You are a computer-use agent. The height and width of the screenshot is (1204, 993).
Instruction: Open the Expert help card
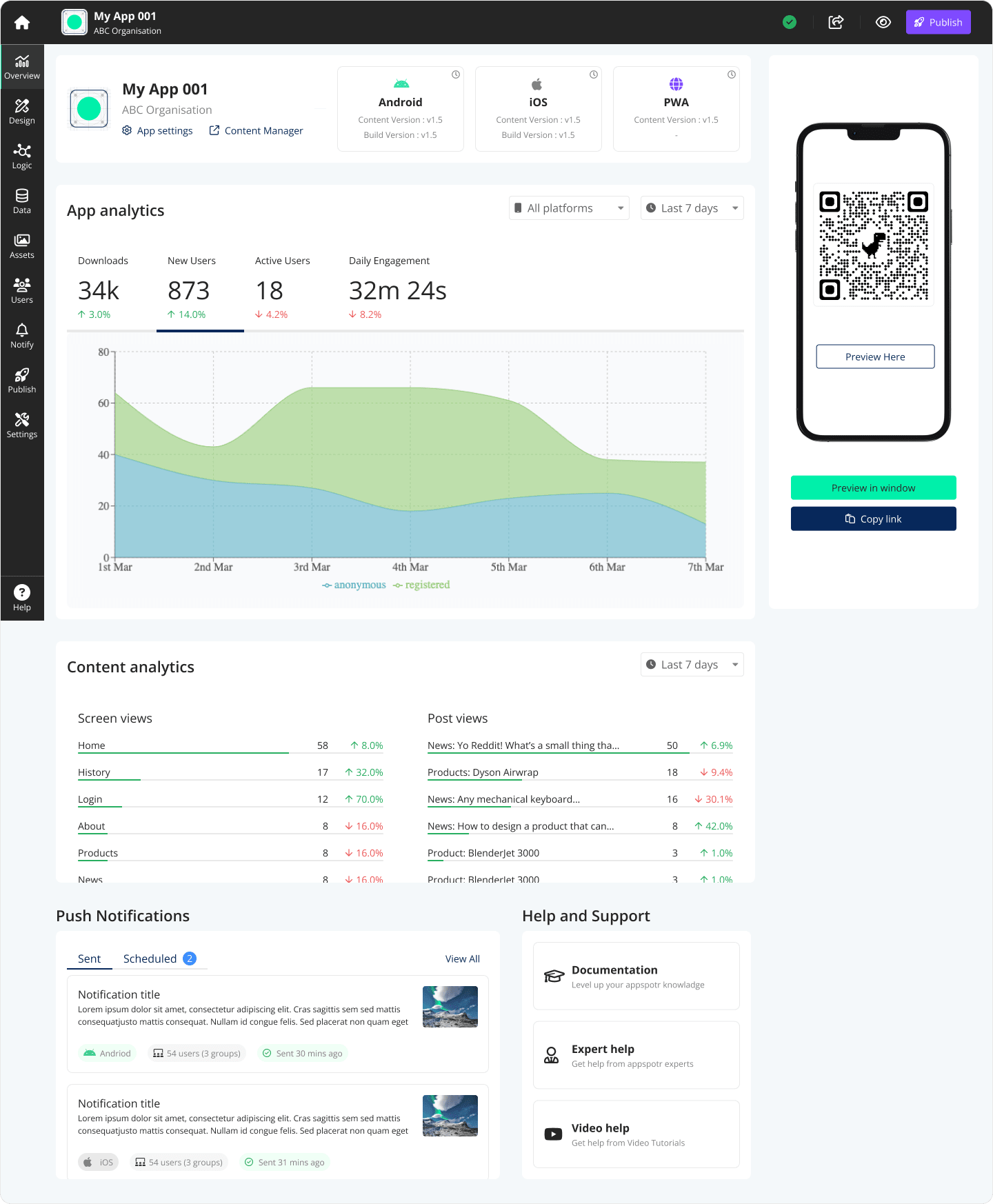point(636,1055)
